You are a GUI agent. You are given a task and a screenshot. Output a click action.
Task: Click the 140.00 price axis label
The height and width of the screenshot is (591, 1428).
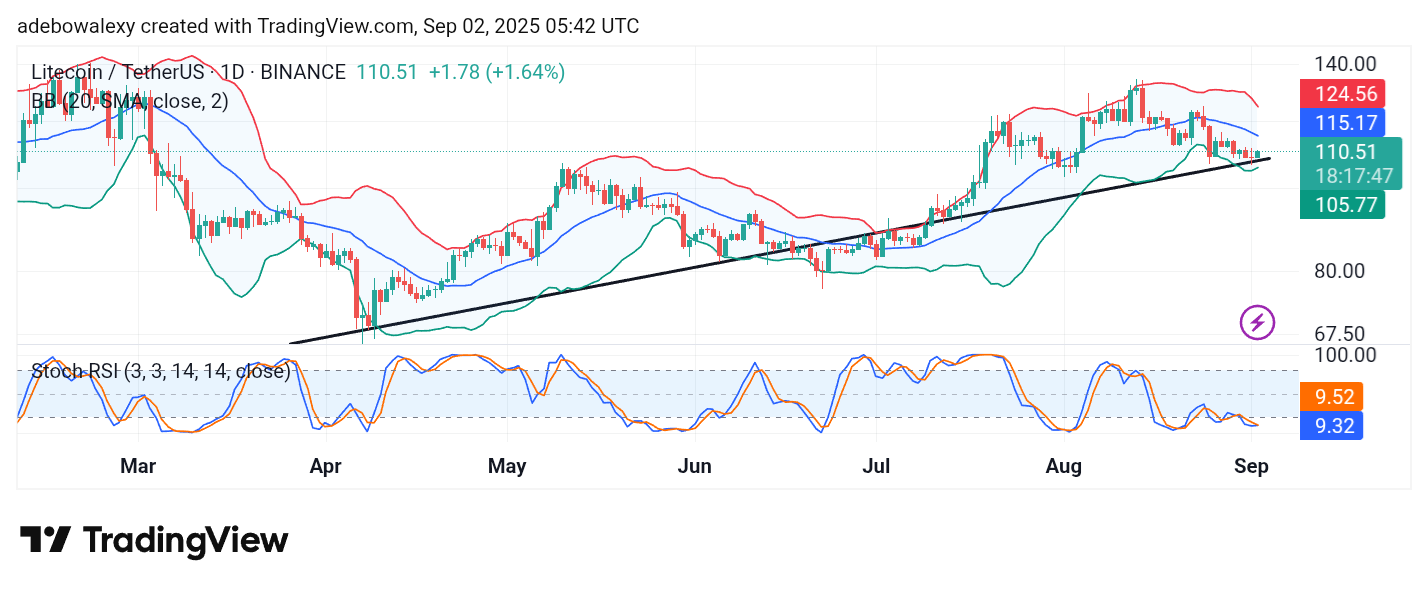1344,64
